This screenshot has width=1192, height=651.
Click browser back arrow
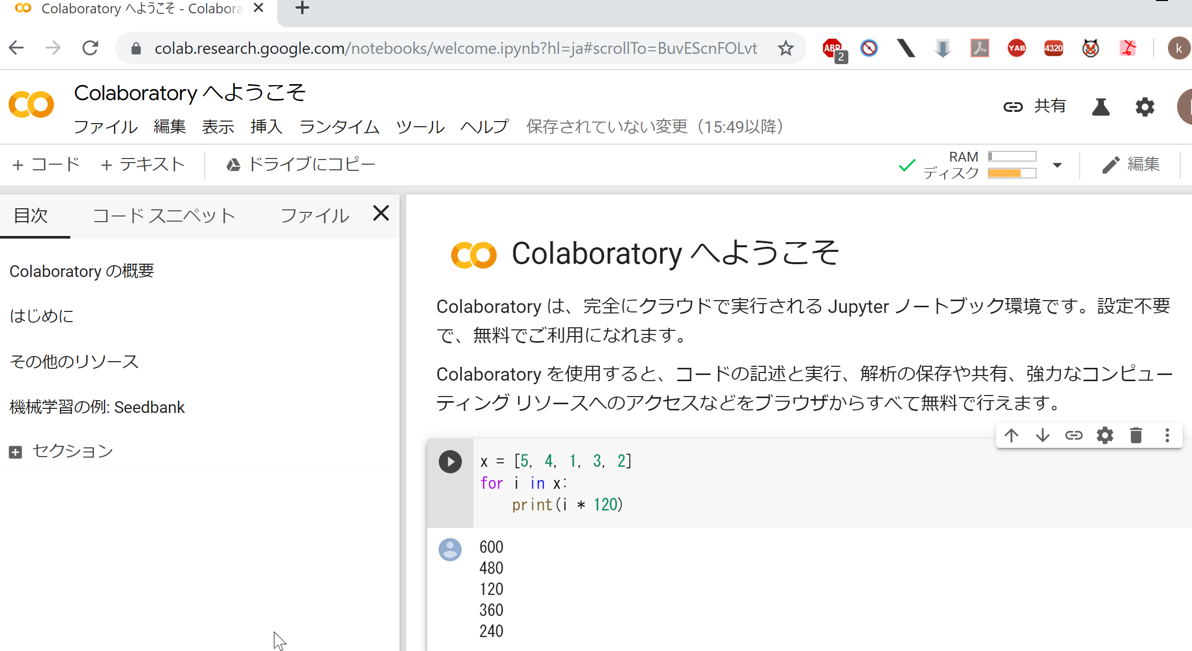17,48
